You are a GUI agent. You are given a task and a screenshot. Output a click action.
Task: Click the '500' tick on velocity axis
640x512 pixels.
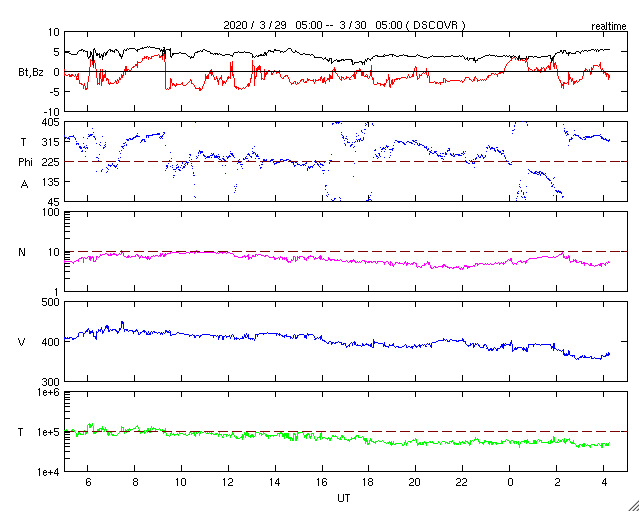pyautogui.click(x=52, y=302)
